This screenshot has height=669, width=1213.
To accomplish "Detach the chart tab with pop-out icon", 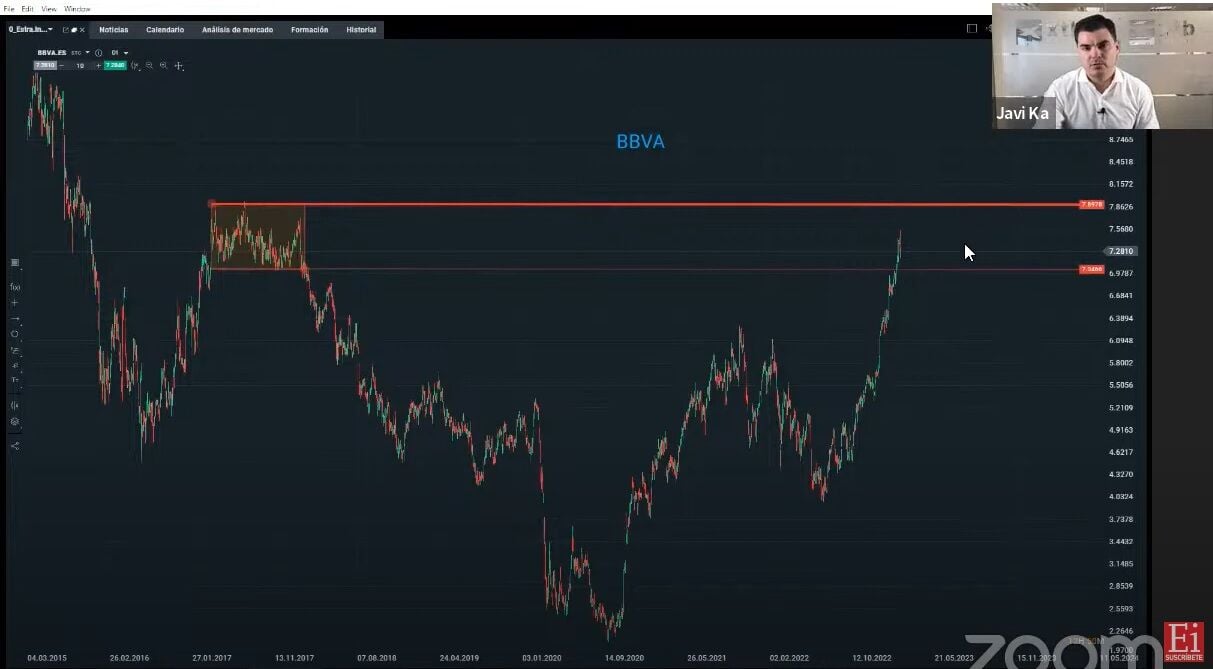I will [x=66, y=30].
